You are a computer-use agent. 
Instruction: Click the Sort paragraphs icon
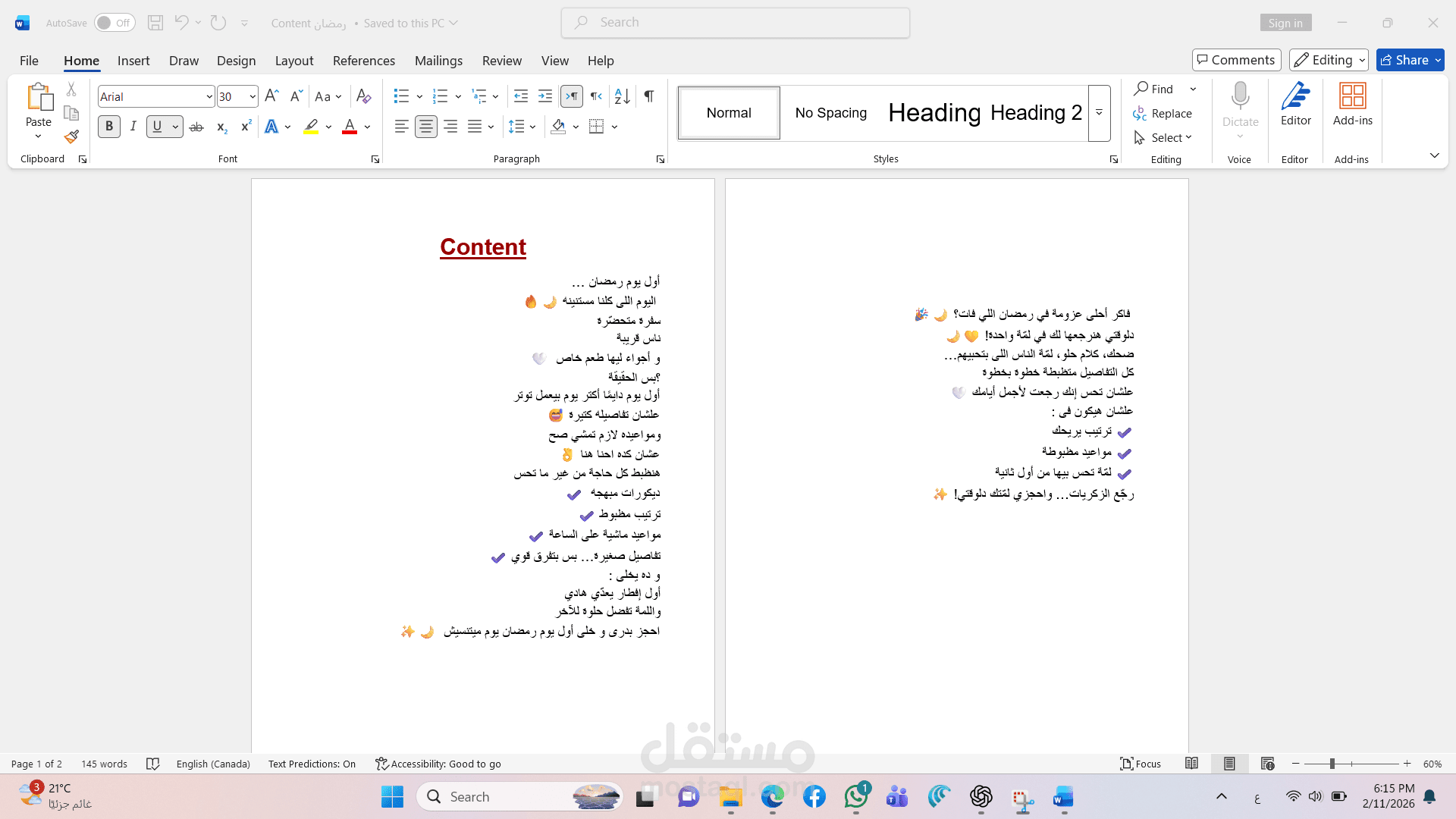622,96
